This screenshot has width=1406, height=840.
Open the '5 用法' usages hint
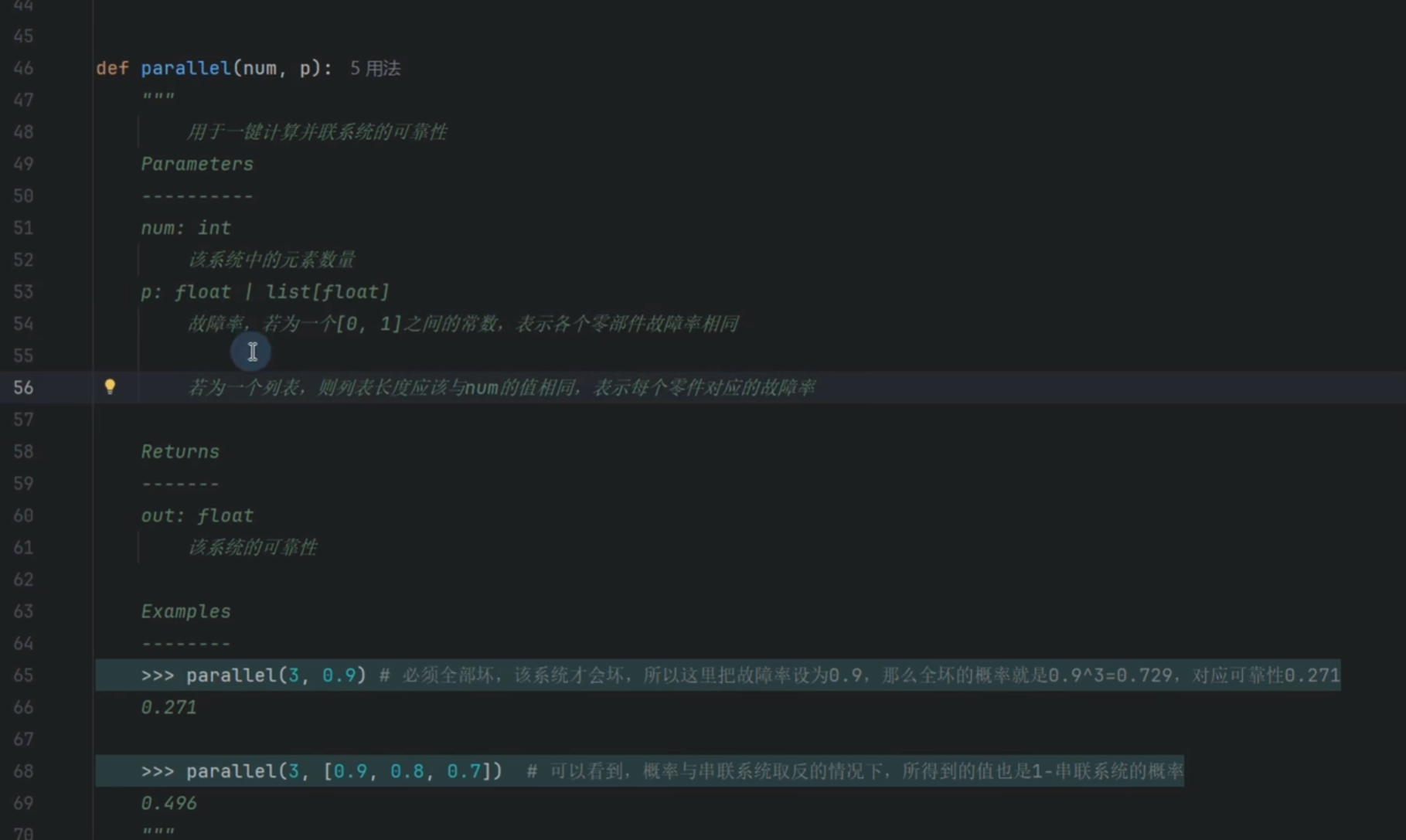point(375,68)
